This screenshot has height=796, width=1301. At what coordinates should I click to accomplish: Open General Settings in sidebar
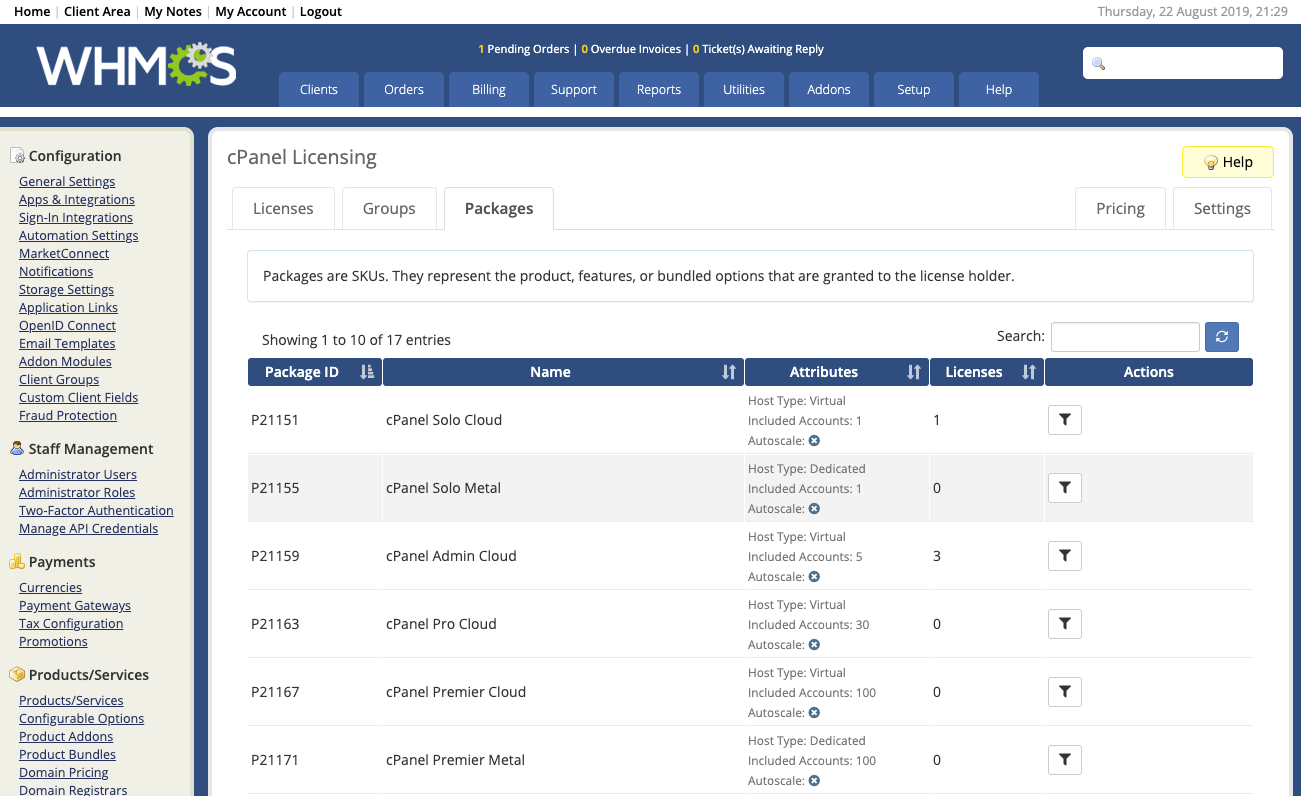tap(67, 181)
